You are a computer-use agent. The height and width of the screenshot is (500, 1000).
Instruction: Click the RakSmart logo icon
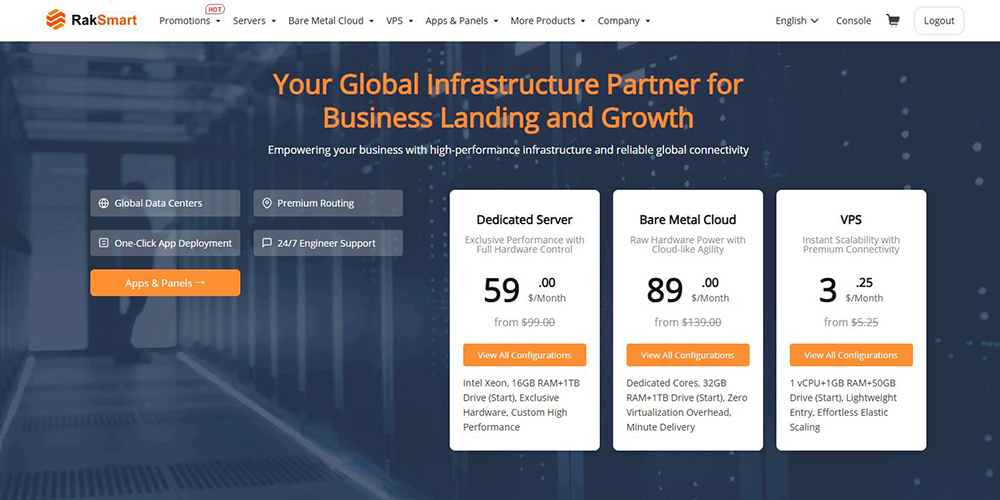(x=55, y=20)
